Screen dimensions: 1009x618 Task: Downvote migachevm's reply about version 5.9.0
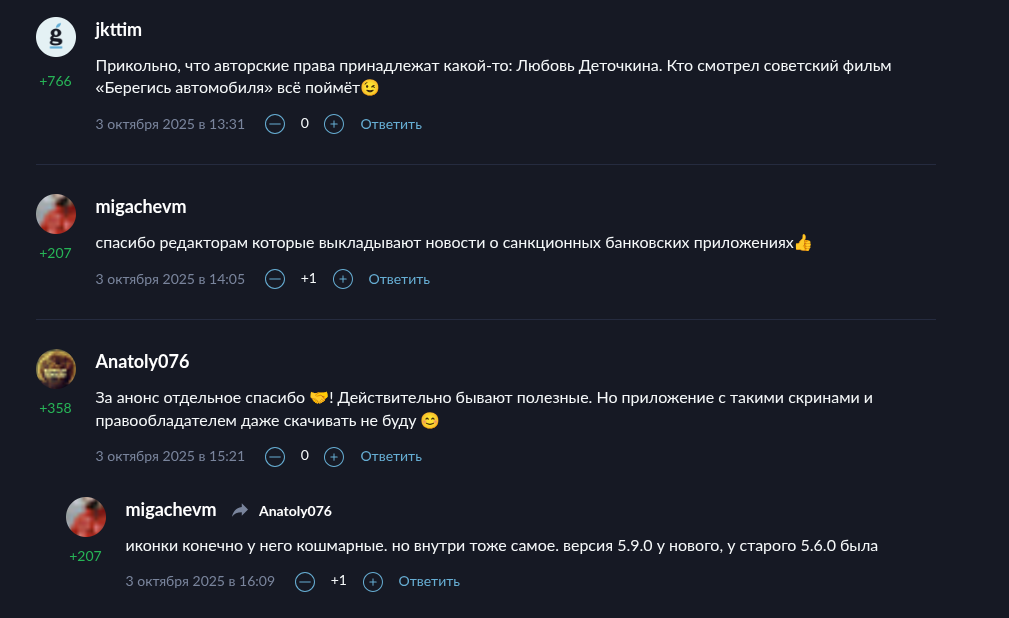tap(305, 581)
